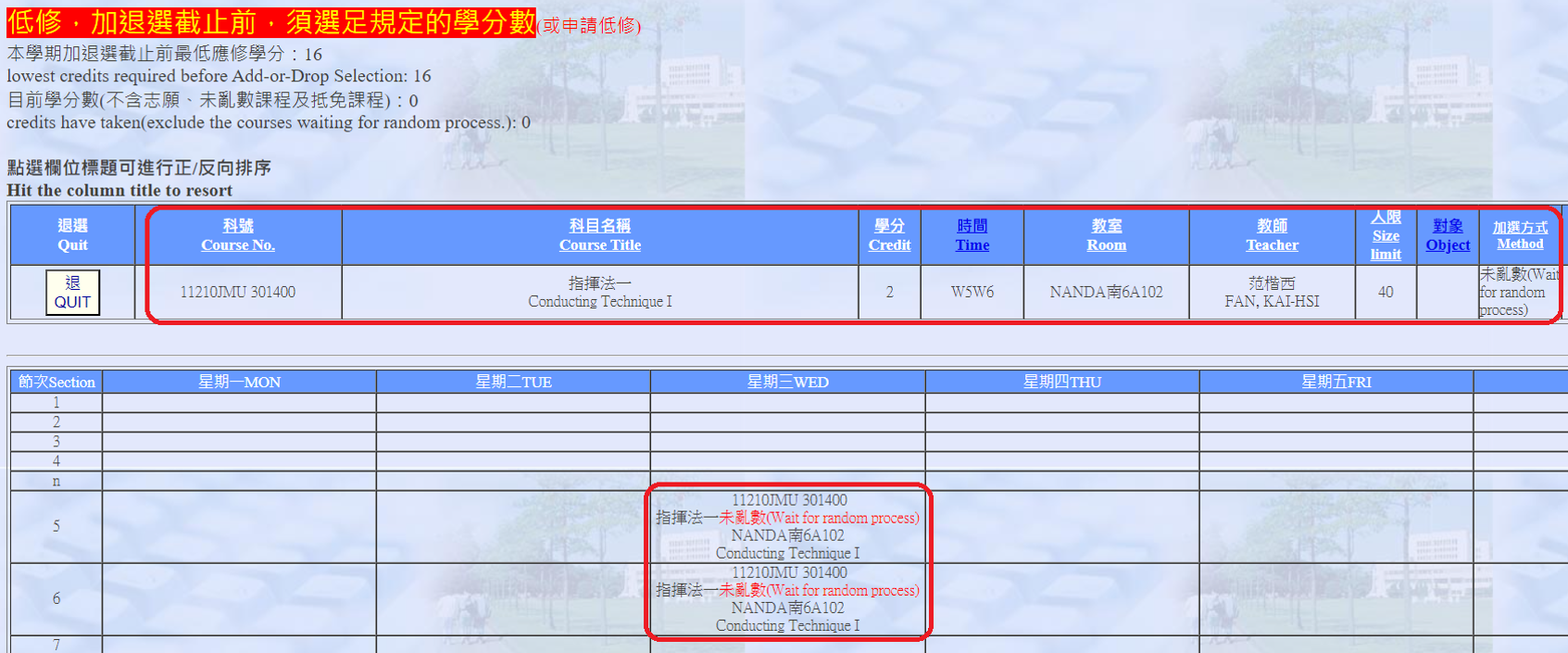Click section label n in the timetable
This screenshot has width=1568, height=653.
[56, 481]
